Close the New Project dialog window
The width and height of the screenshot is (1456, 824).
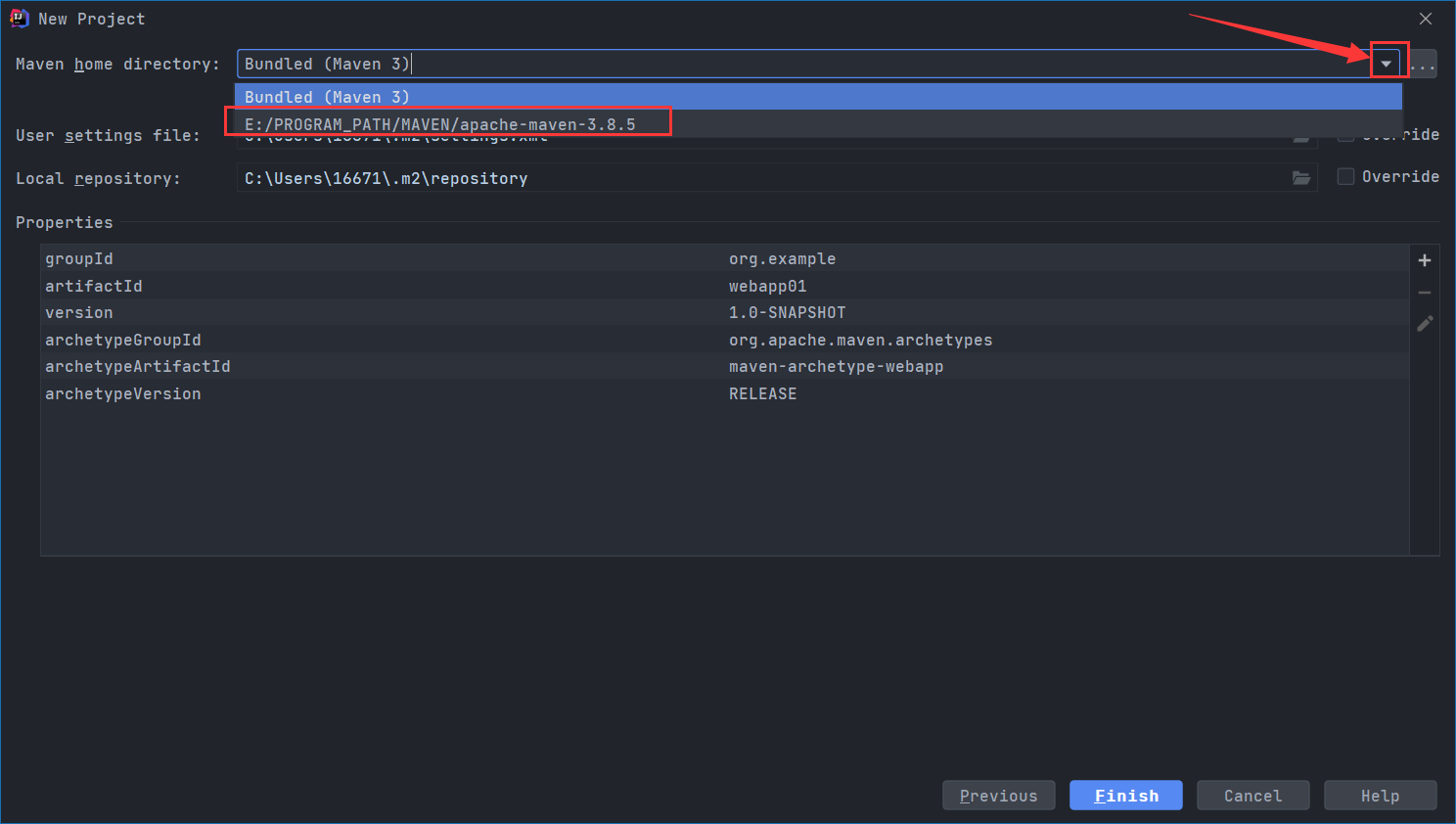1426,19
